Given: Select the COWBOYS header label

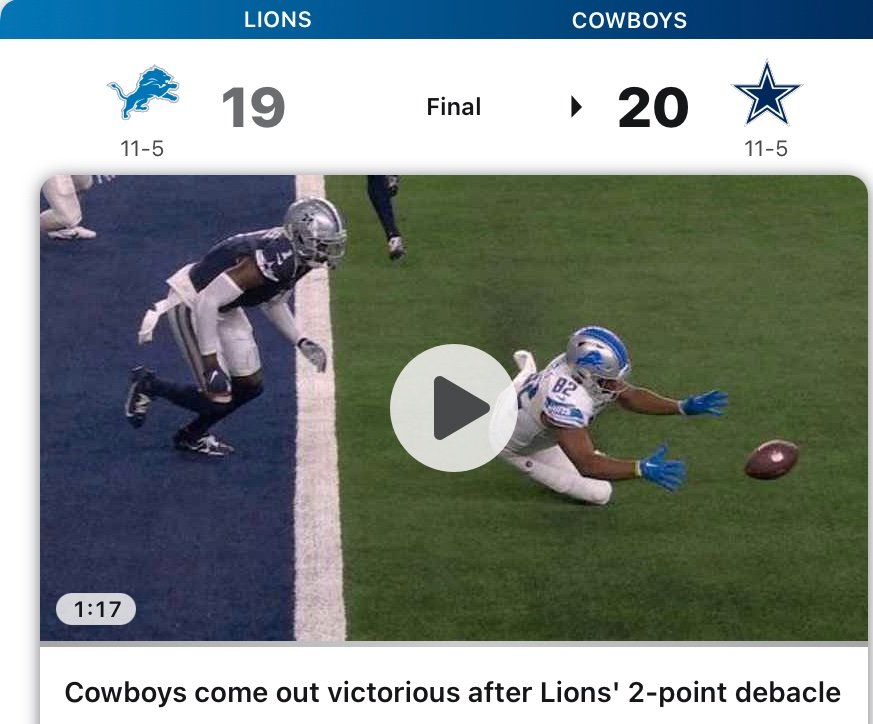Looking at the screenshot, I should tap(629, 21).
